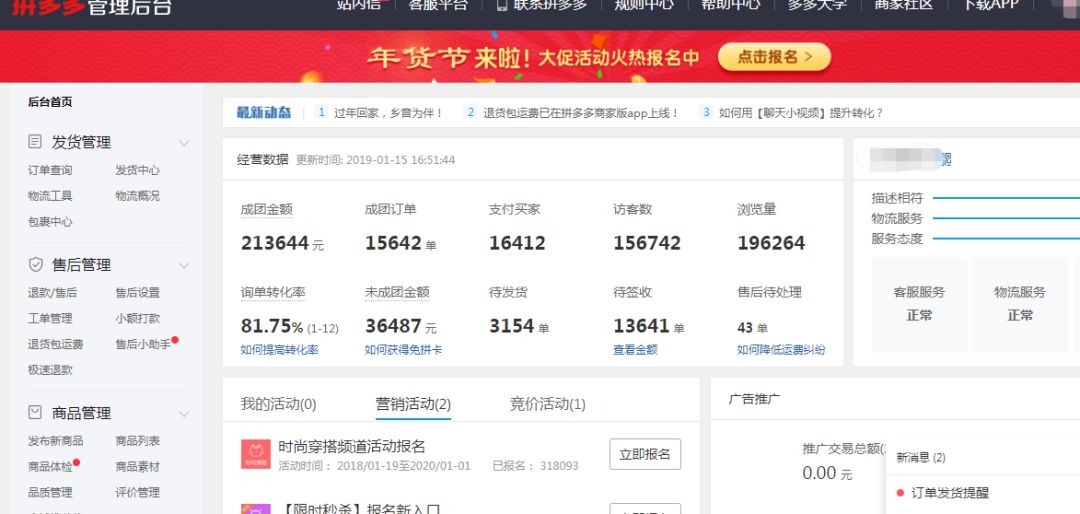The image size is (1080, 514).
Task: Open 小额打款 in the sidebar
Action: point(137,318)
